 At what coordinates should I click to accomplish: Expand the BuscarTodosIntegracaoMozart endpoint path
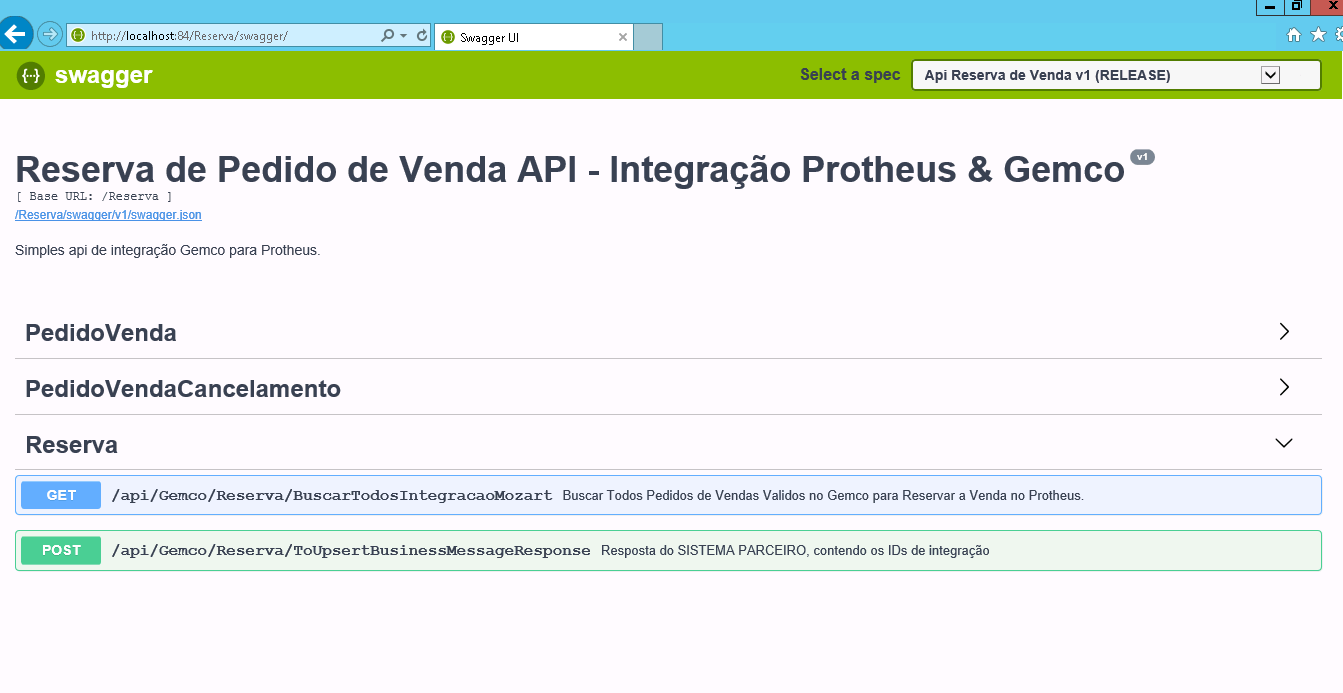[x=332, y=495]
